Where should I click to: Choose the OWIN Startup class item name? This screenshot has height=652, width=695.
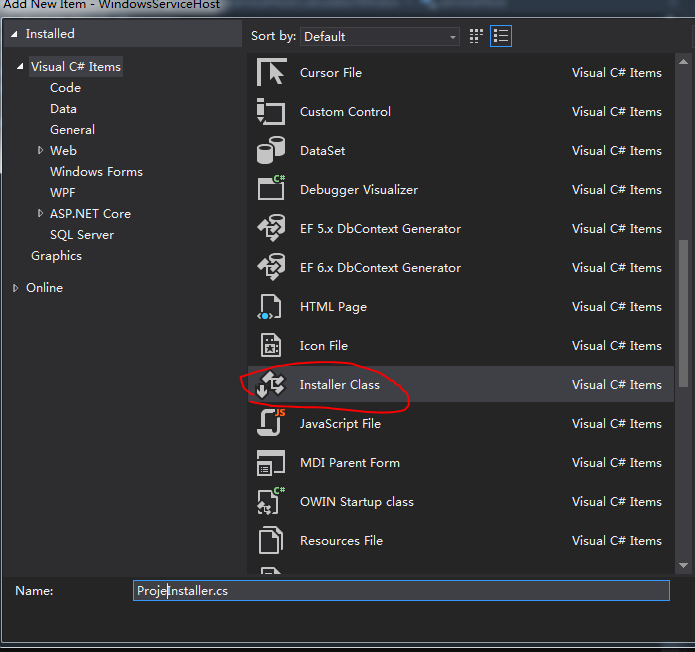tap(357, 502)
